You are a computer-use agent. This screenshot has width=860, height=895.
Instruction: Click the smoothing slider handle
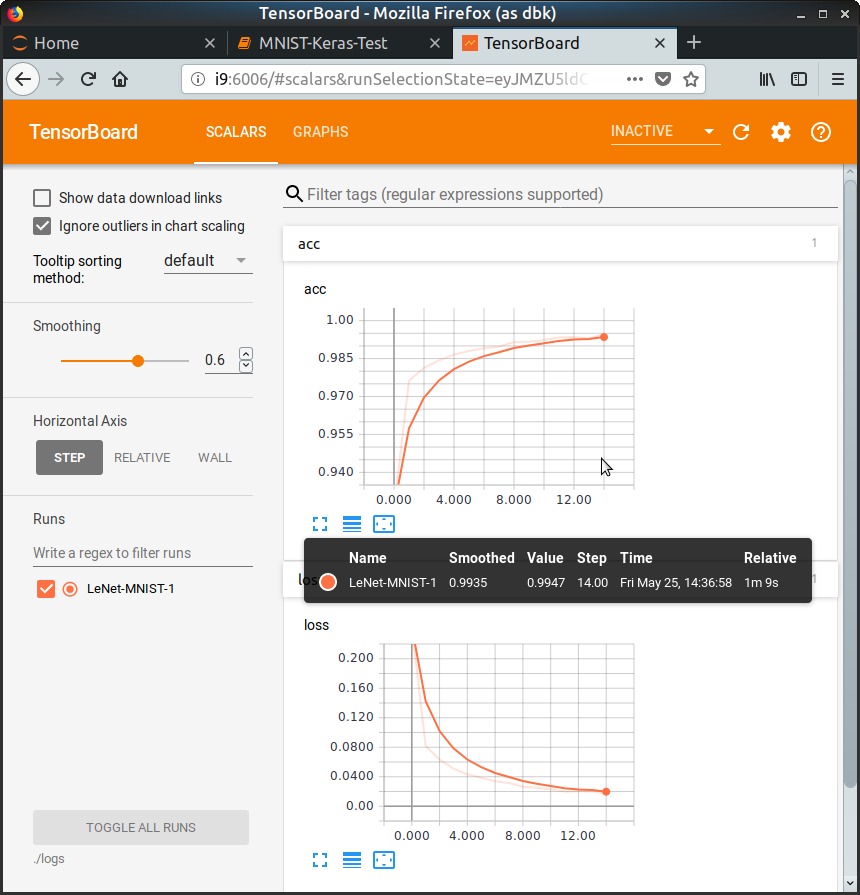(138, 360)
